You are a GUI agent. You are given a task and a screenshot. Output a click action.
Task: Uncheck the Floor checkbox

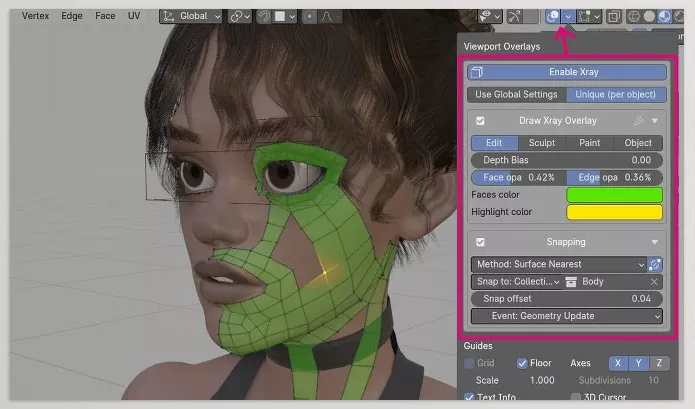522,363
